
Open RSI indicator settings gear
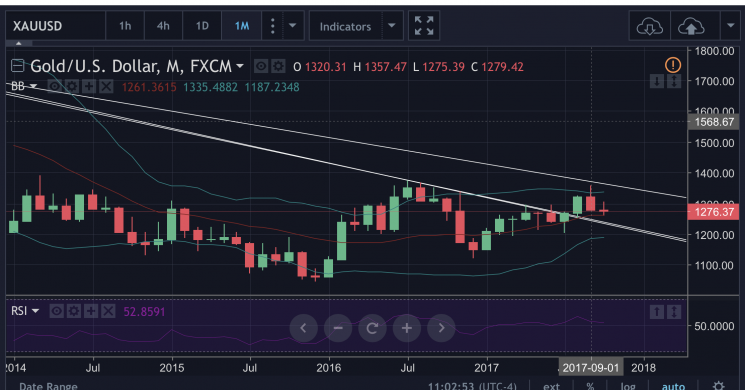pos(74,311)
